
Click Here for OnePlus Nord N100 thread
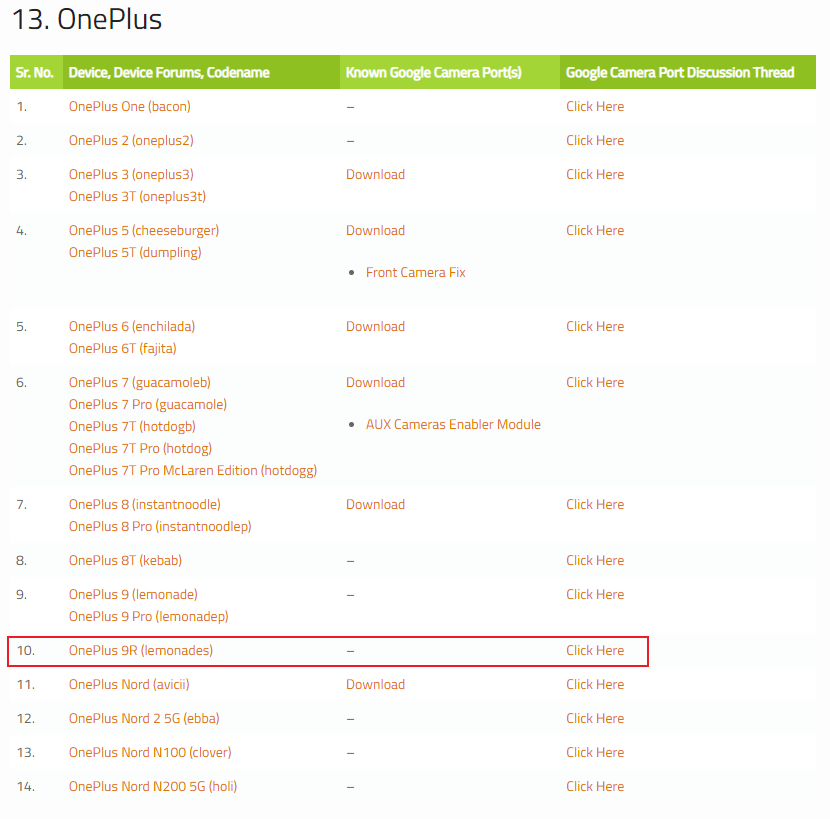coord(595,752)
